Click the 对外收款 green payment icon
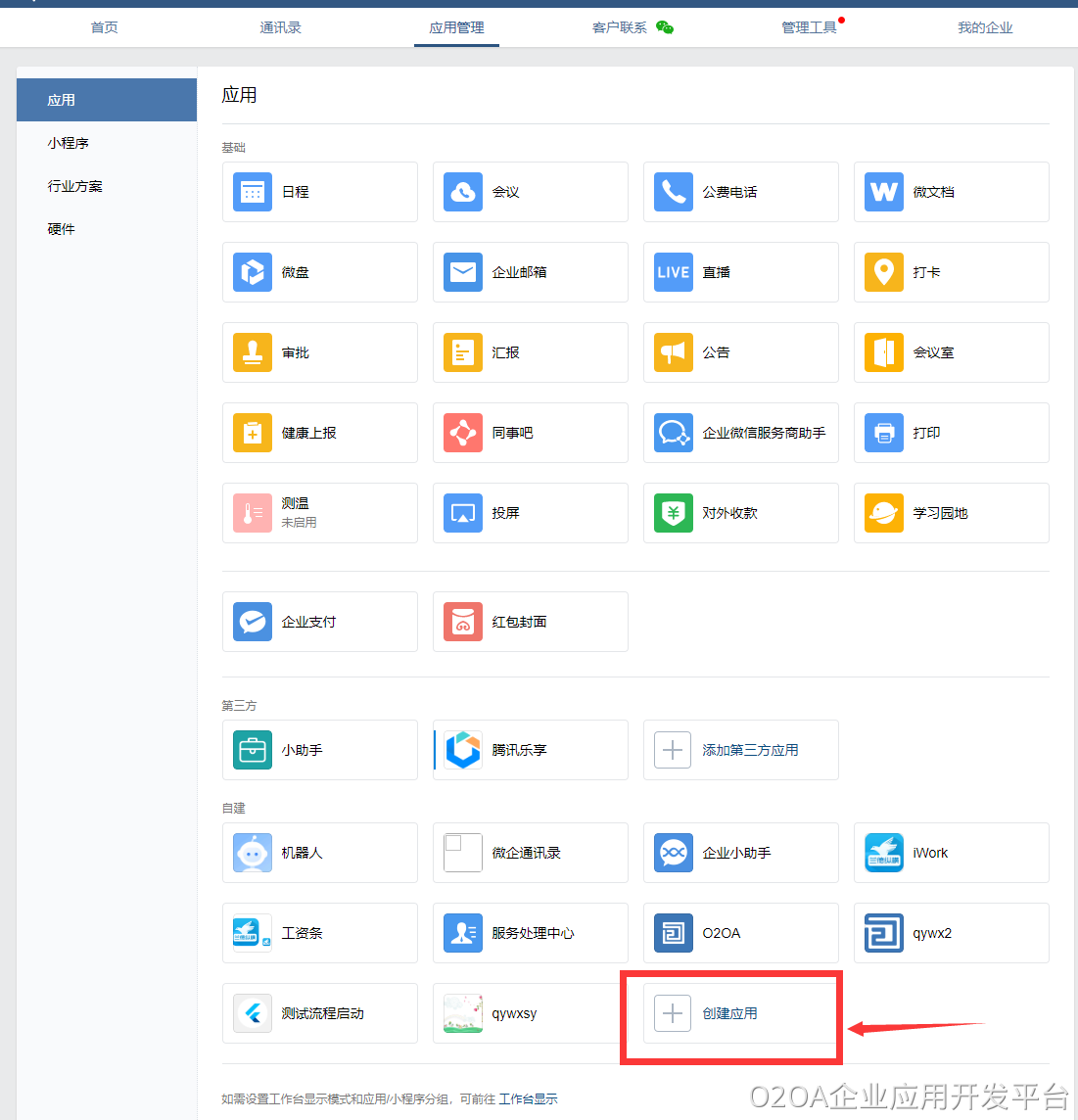Viewport: 1078px width, 1120px height. tap(674, 513)
